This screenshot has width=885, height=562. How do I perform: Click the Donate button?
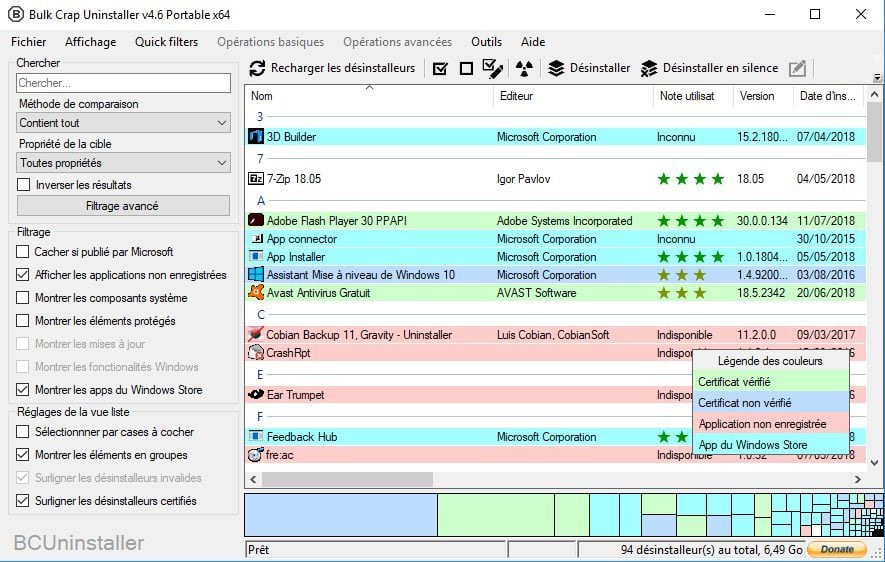(x=837, y=550)
